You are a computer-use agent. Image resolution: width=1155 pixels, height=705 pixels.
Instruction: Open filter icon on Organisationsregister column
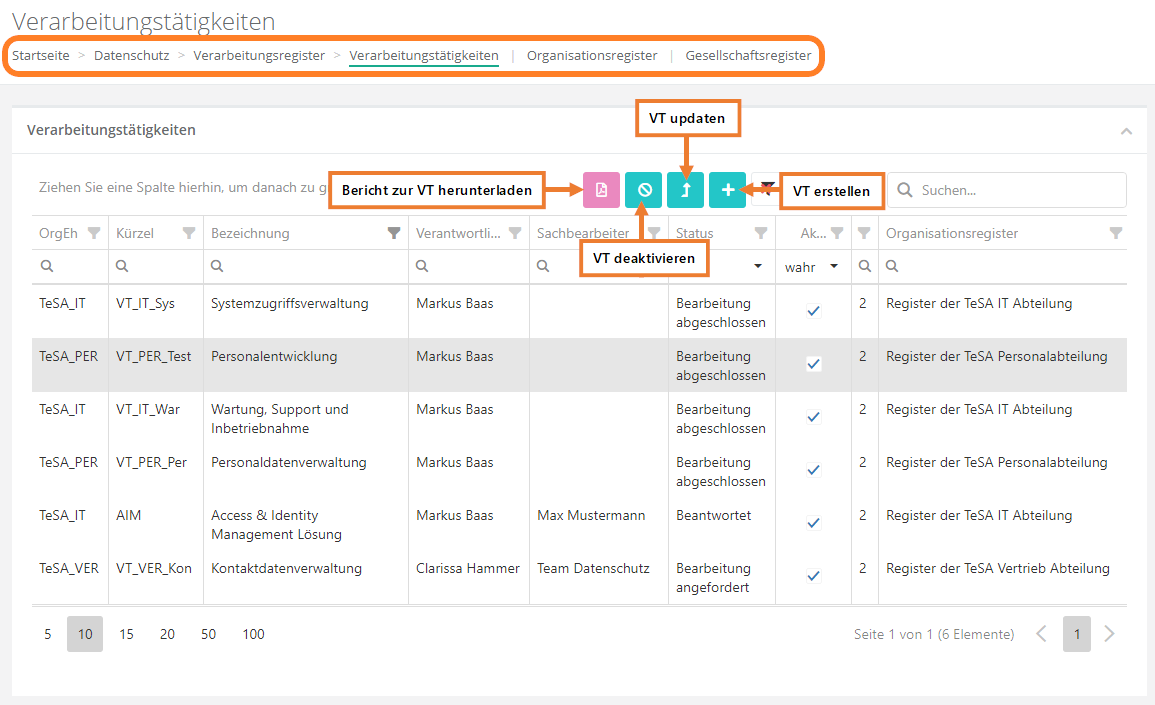click(1116, 233)
